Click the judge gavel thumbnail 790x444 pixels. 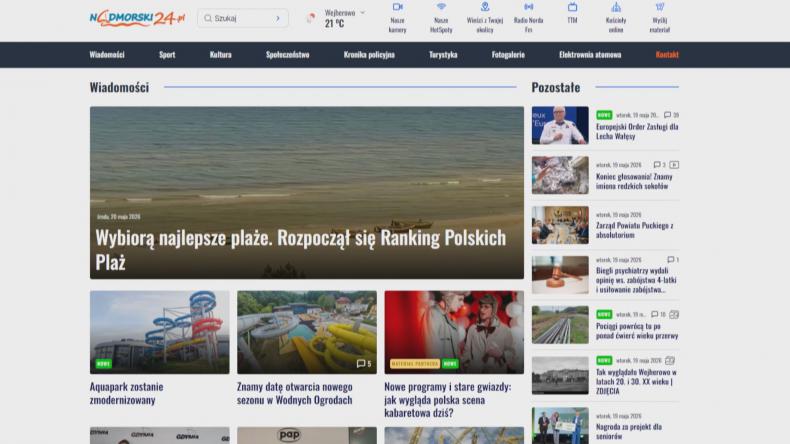coord(560,275)
